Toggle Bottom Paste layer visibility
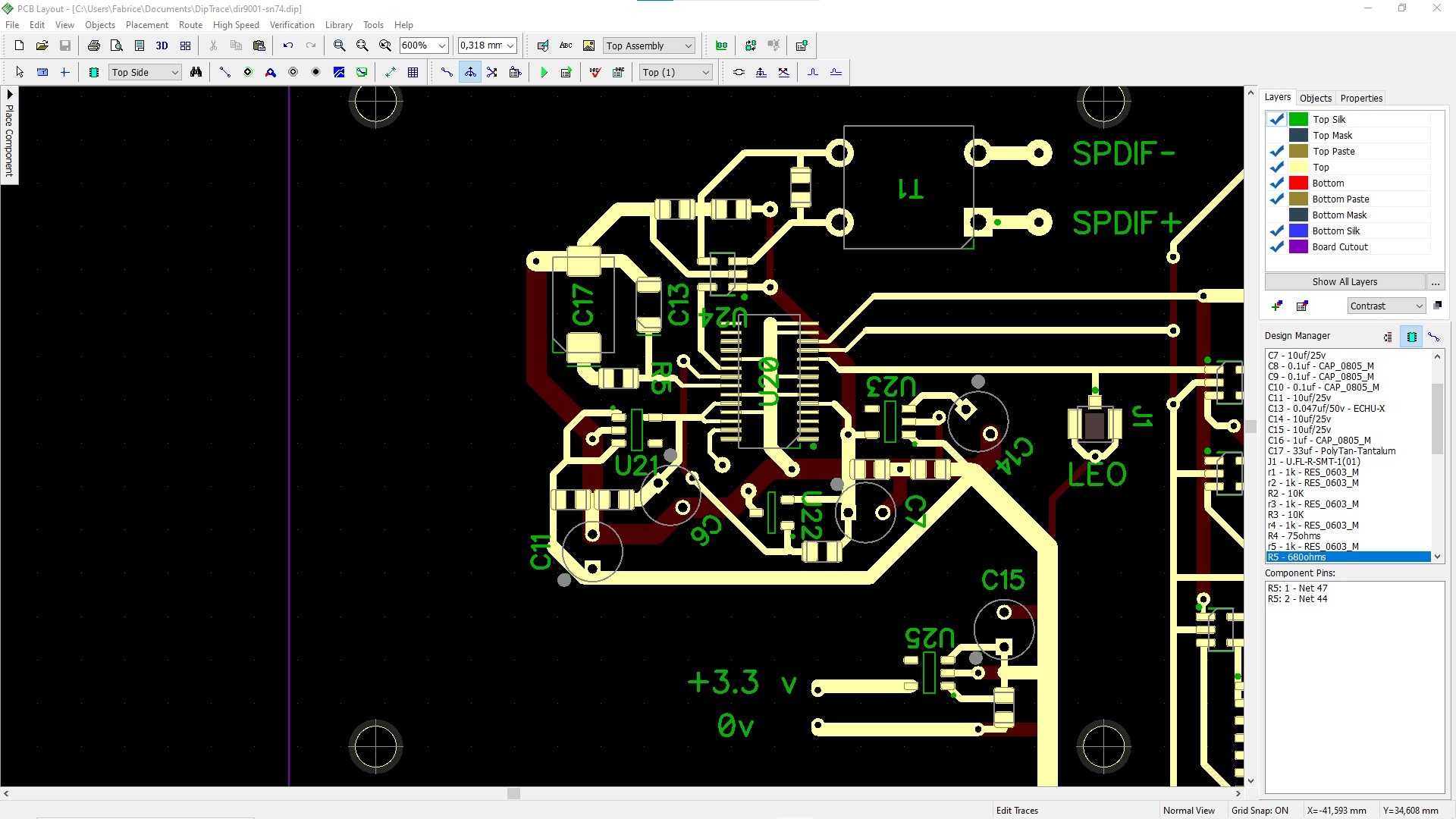The image size is (1456, 819). pyautogui.click(x=1276, y=199)
